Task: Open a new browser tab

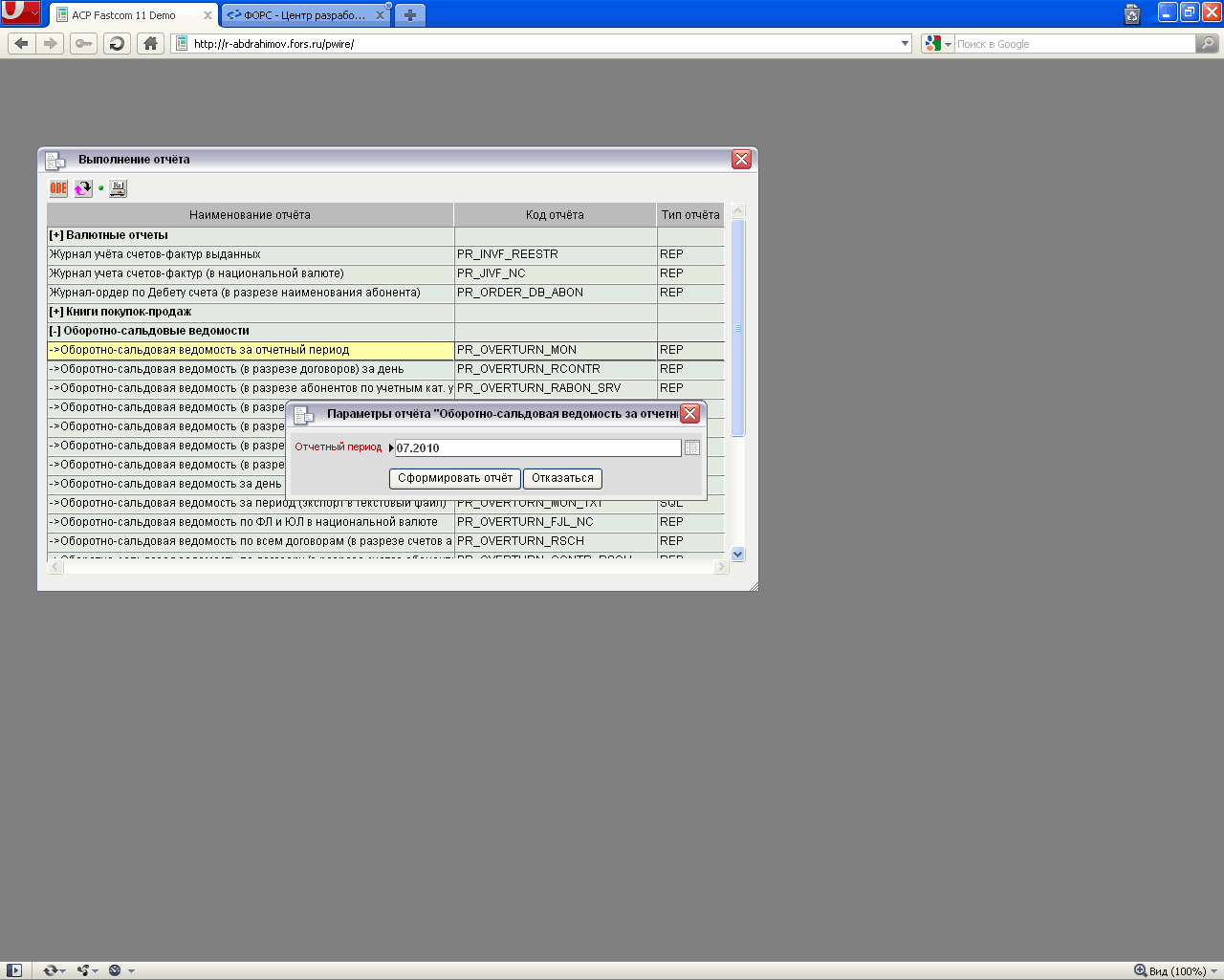Action: pos(409,15)
